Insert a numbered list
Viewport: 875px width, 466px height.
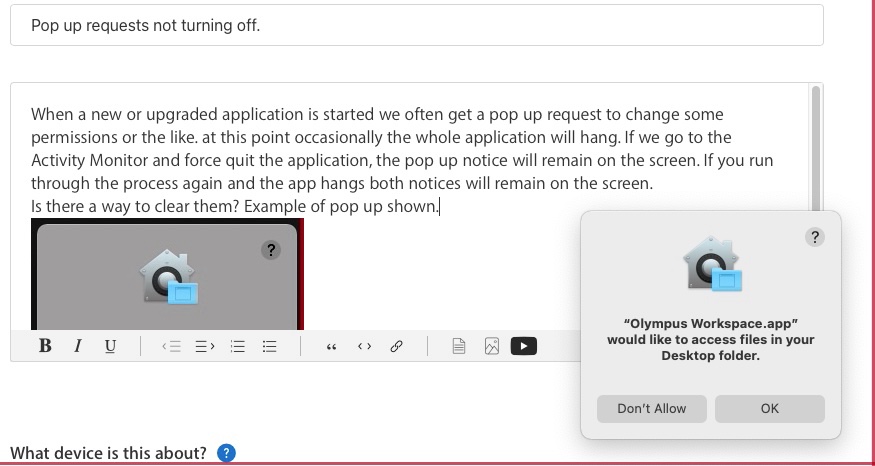238,347
